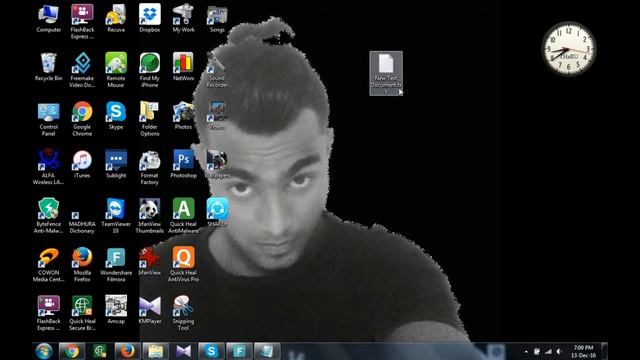The width and height of the screenshot is (640, 360).
Task: Open the Songs folder shortcut
Action: tap(217, 19)
